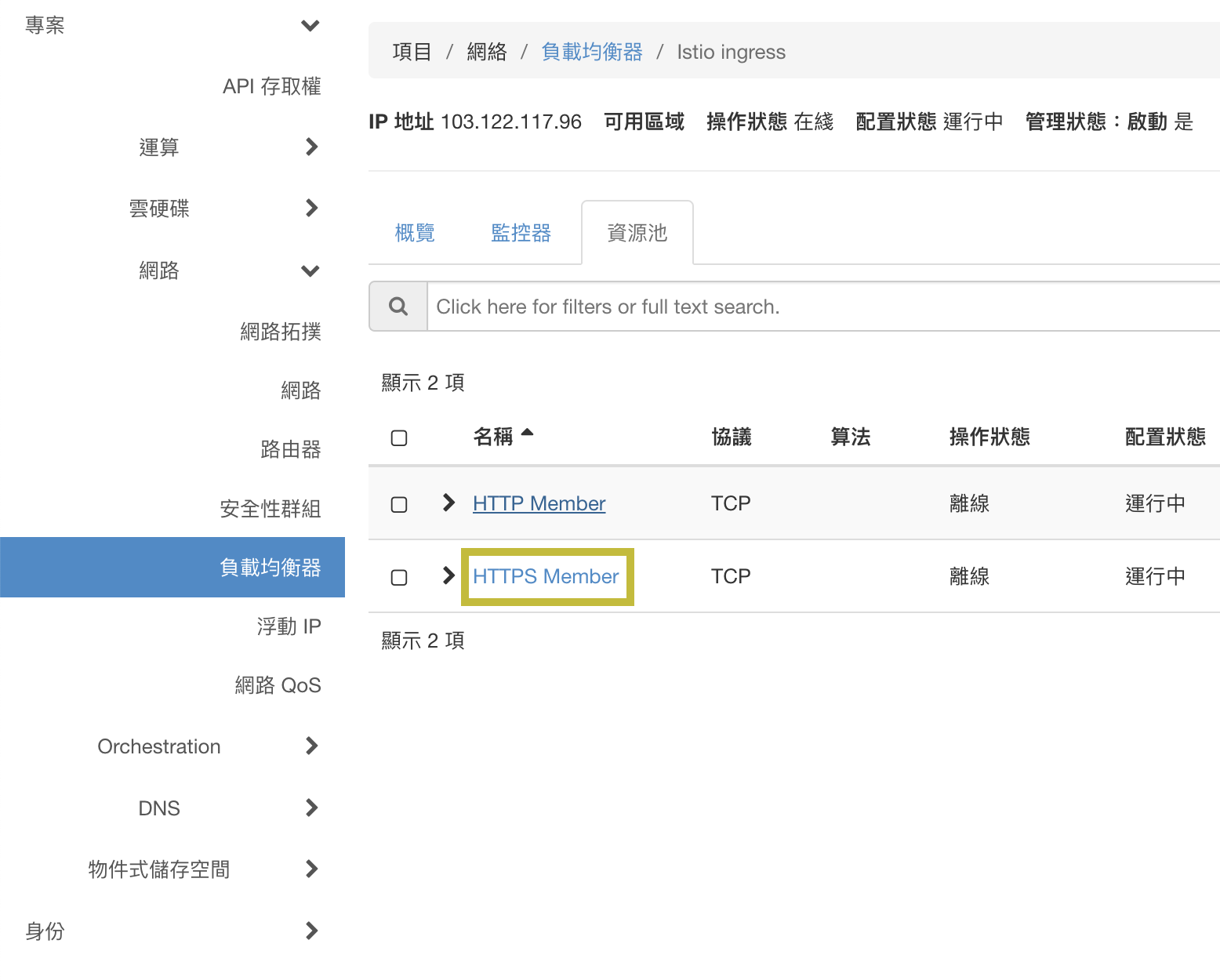The image size is (1220, 980).
Task: Click the name column sort arrow
Action: click(x=527, y=433)
